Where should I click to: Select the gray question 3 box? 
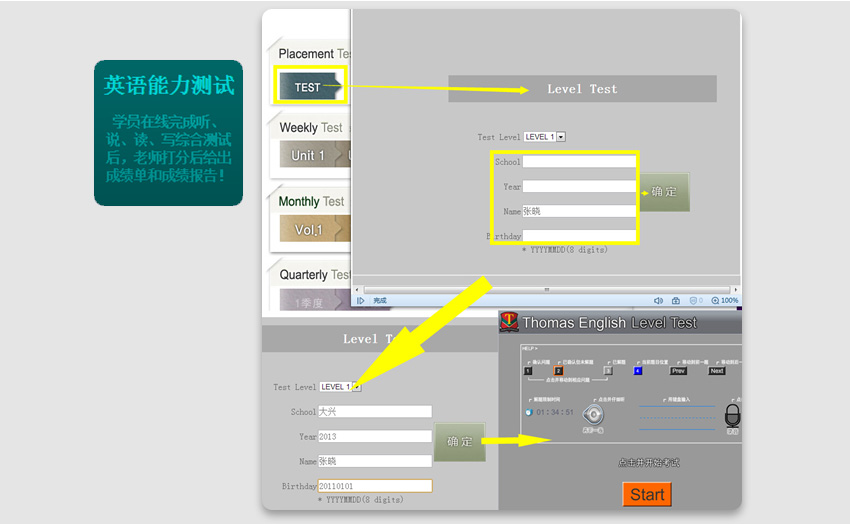(608, 371)
